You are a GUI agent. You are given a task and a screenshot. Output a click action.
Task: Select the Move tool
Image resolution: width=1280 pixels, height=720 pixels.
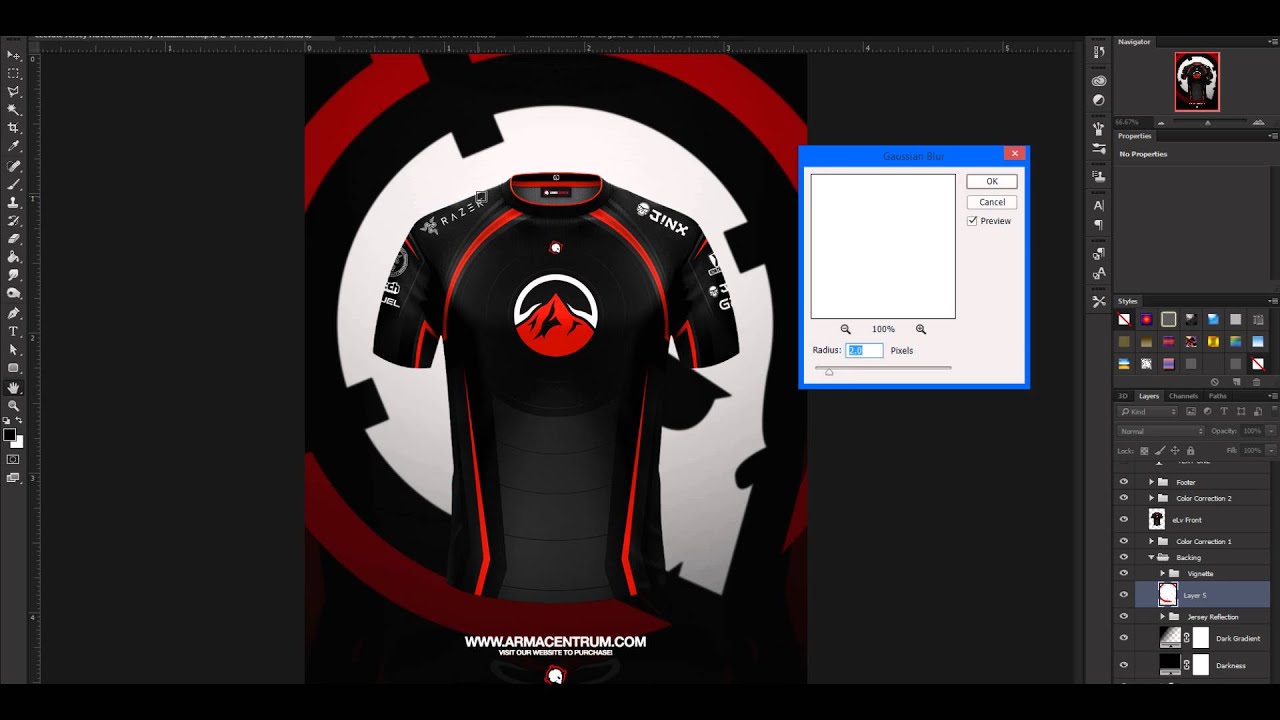pos(13,55)
